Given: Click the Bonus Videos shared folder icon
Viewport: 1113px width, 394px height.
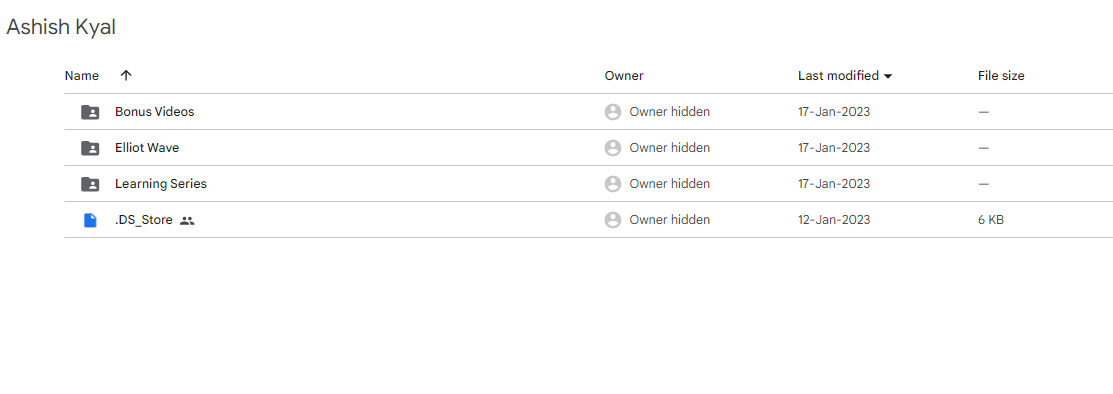Looking at the screenshot, I should coord(90,112).
